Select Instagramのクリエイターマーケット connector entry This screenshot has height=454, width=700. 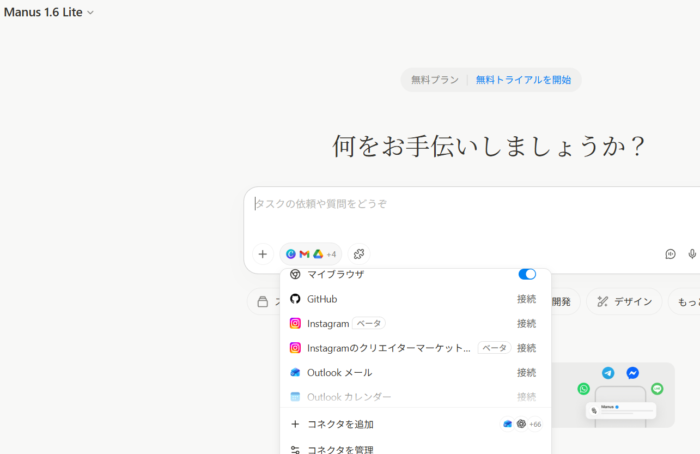coord(388,348)
